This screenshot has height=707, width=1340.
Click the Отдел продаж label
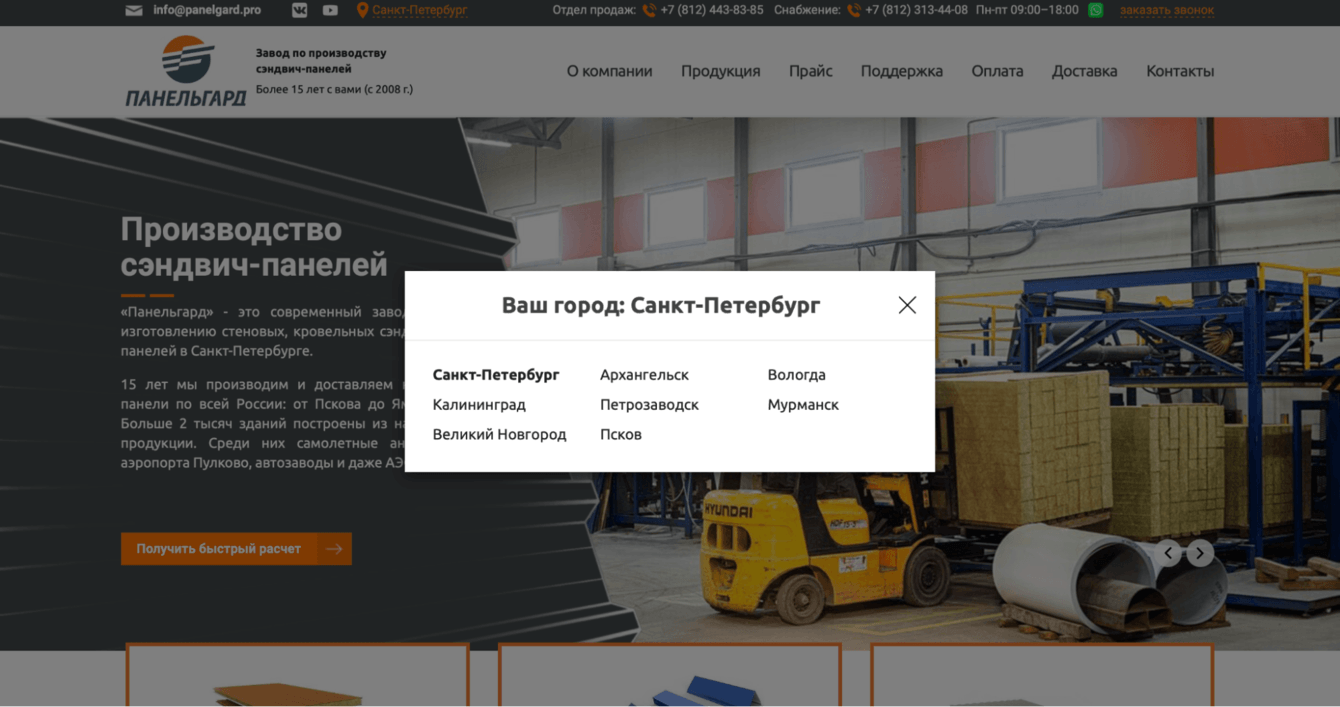point(594,10)
